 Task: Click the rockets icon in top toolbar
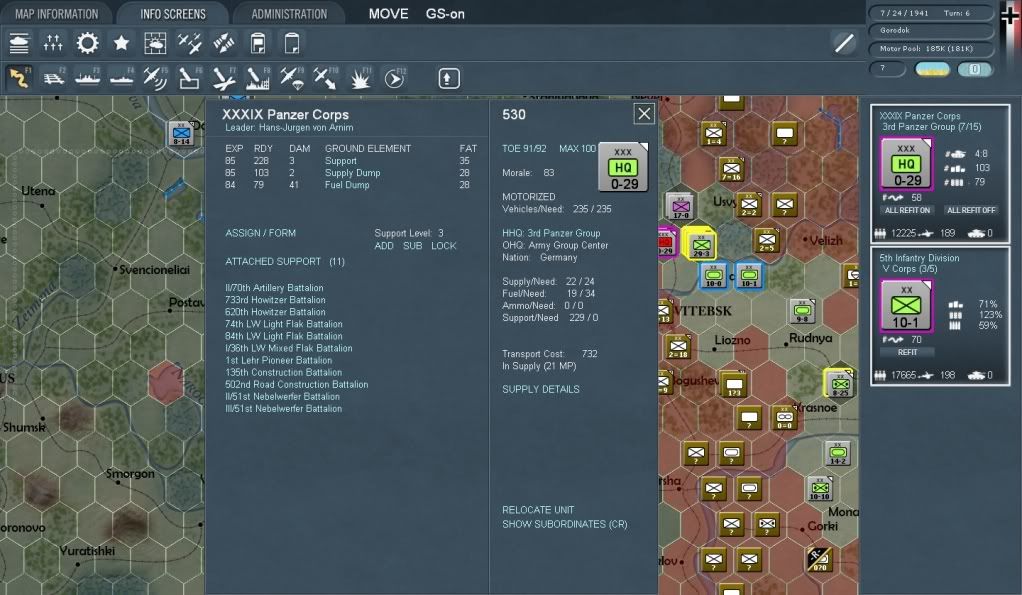click(224, 43)
